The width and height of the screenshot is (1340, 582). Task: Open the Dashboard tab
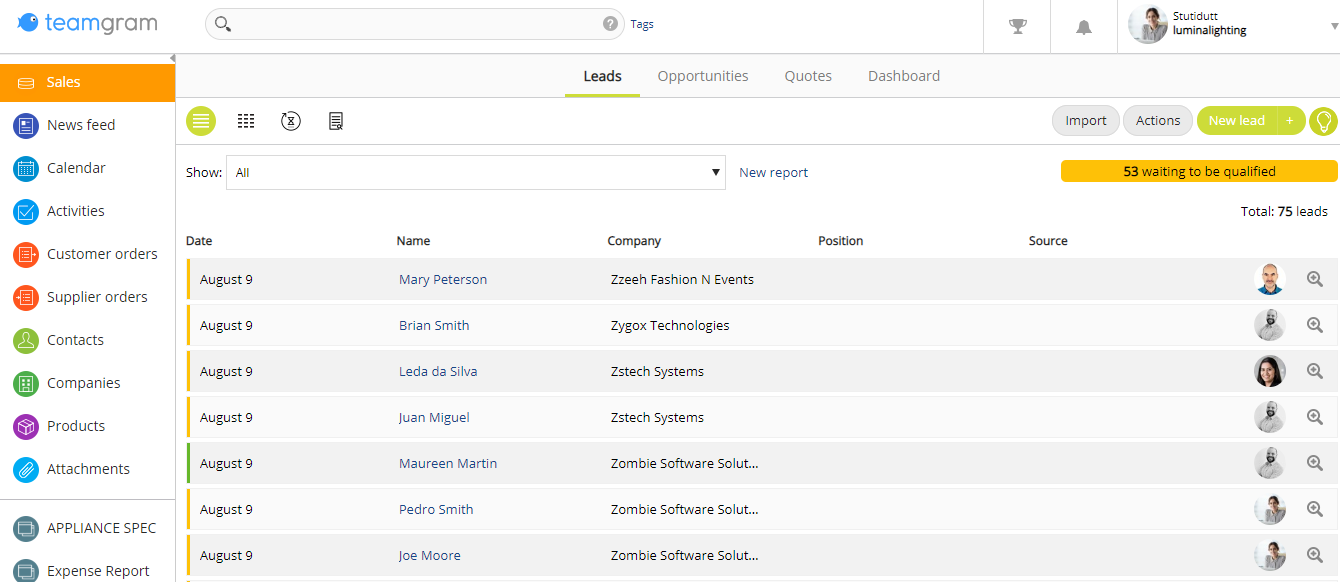(904, 76)
